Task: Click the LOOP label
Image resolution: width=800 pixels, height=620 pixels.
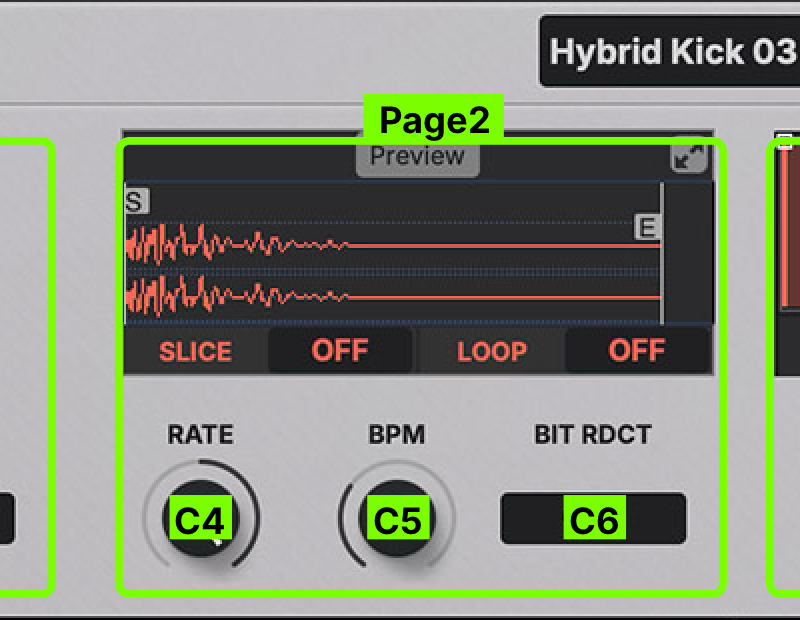Action: tap(492, 352)
